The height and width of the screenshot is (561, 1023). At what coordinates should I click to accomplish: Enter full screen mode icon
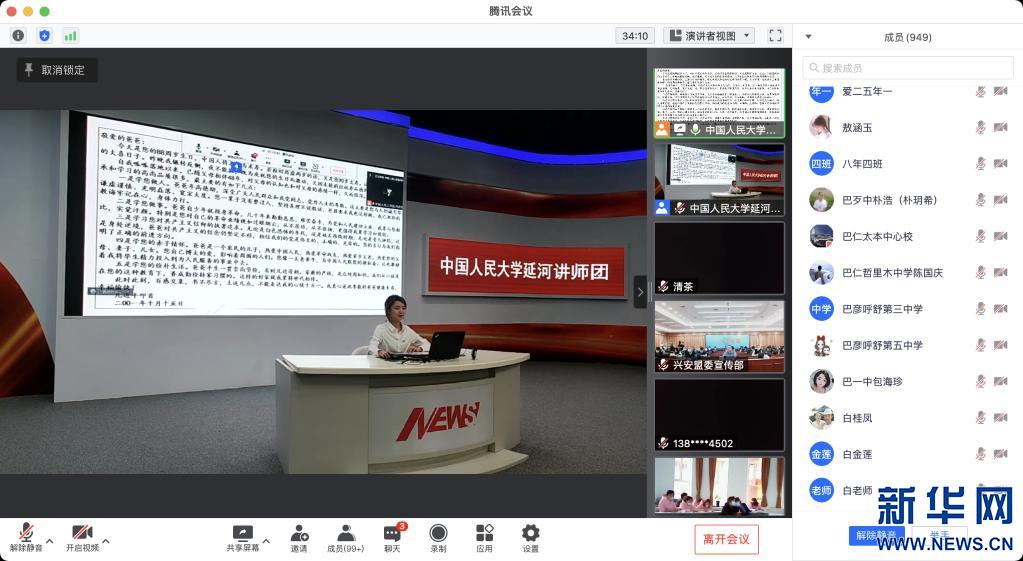tap(775, 36)
